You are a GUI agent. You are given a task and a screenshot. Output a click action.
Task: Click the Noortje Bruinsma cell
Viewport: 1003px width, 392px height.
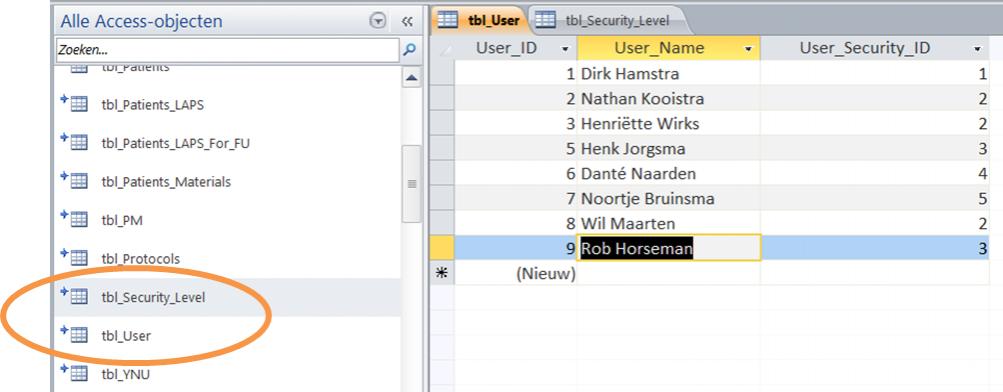point(668,198)
